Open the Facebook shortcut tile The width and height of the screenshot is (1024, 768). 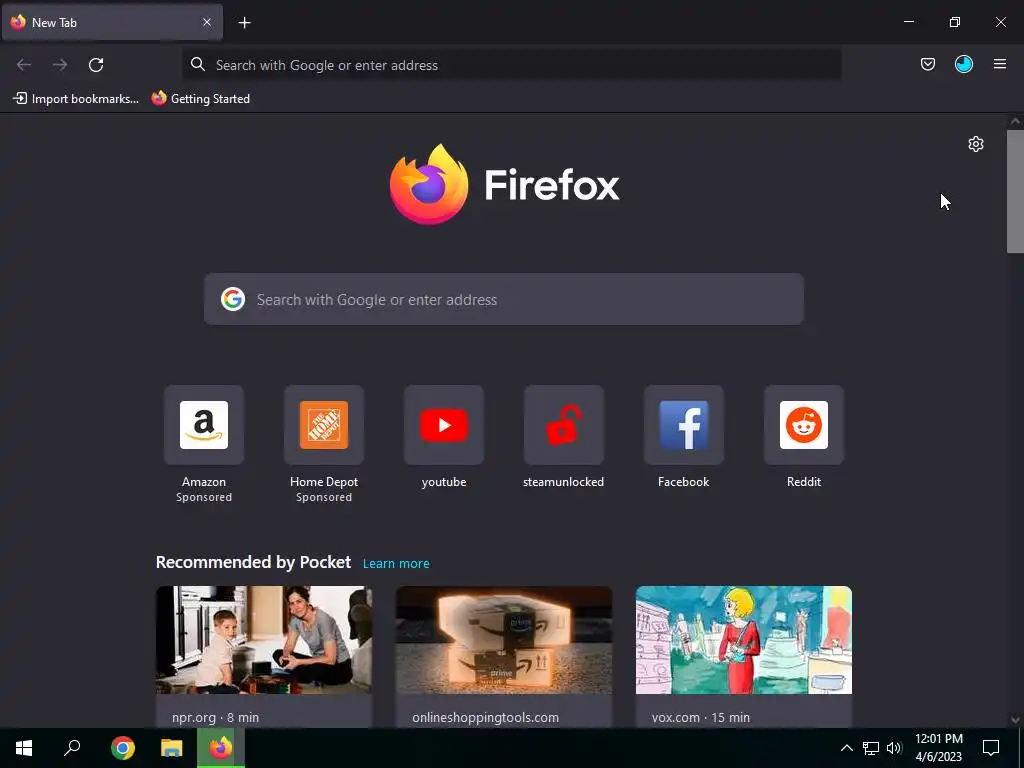684,425
